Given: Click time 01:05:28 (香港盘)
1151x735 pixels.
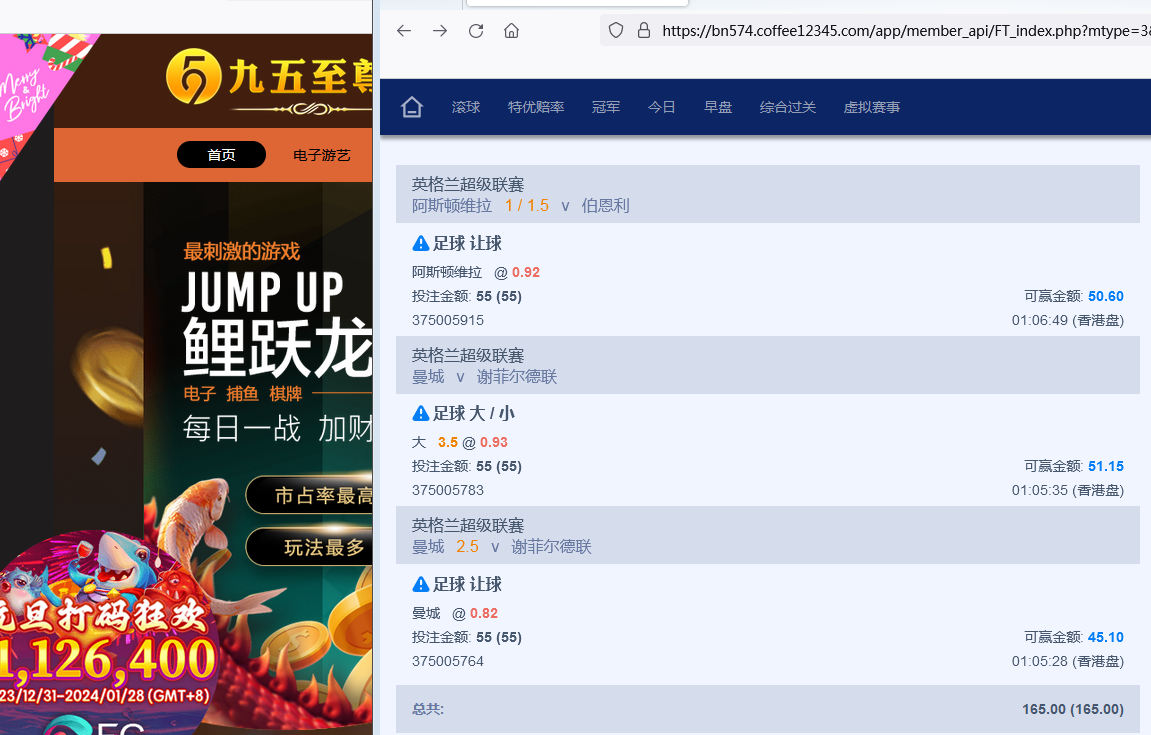Looking at the screenshot, I should (1067, 662).
